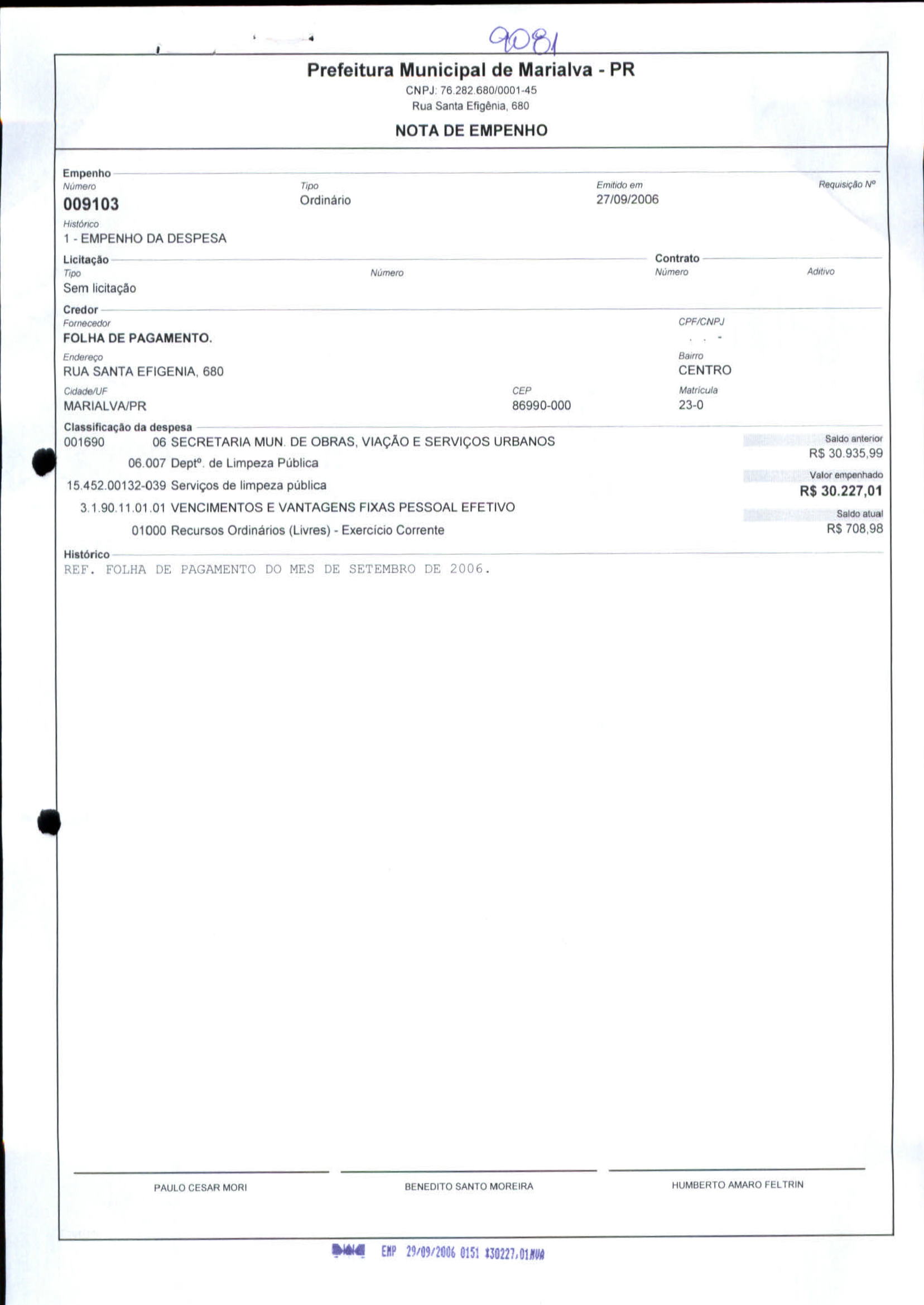
Task: Click the handwritten number 9081
Action: pos(523,40)
